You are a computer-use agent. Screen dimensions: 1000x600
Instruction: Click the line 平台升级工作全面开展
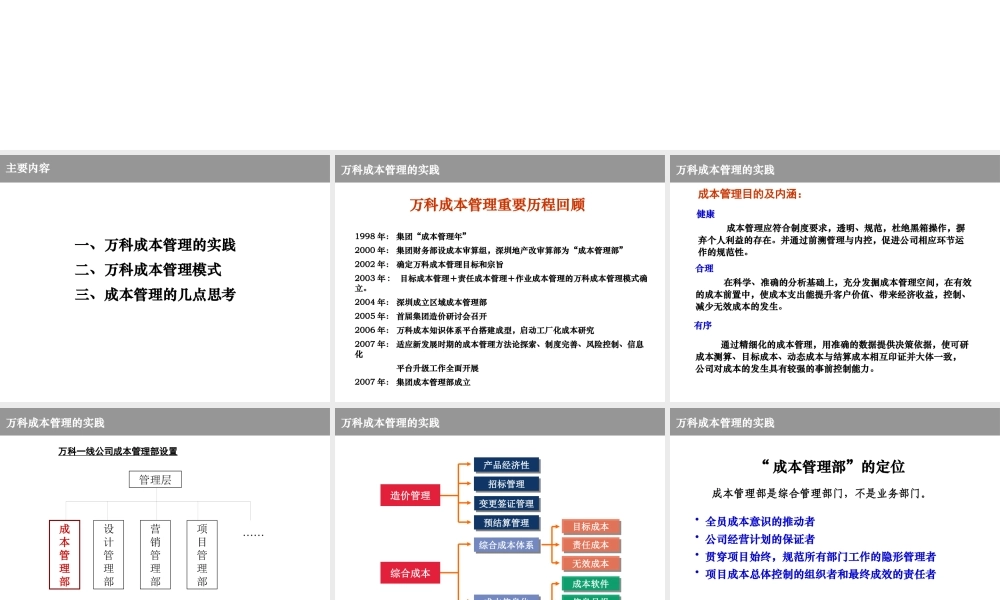(438, 368)
